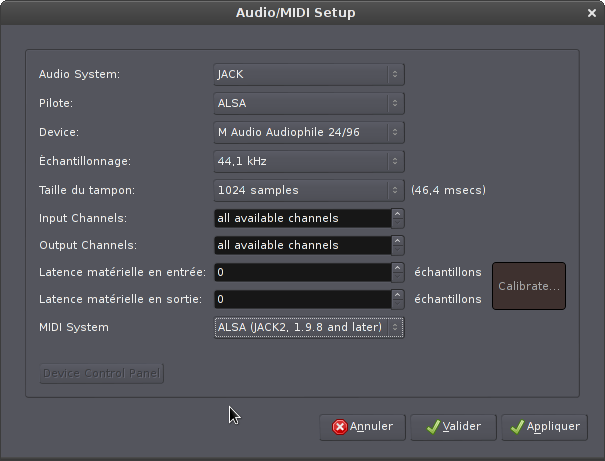Screen dimensions: 605x461
Task: Adjust the input latency spinner arrows
Action: tap(398, 272)
